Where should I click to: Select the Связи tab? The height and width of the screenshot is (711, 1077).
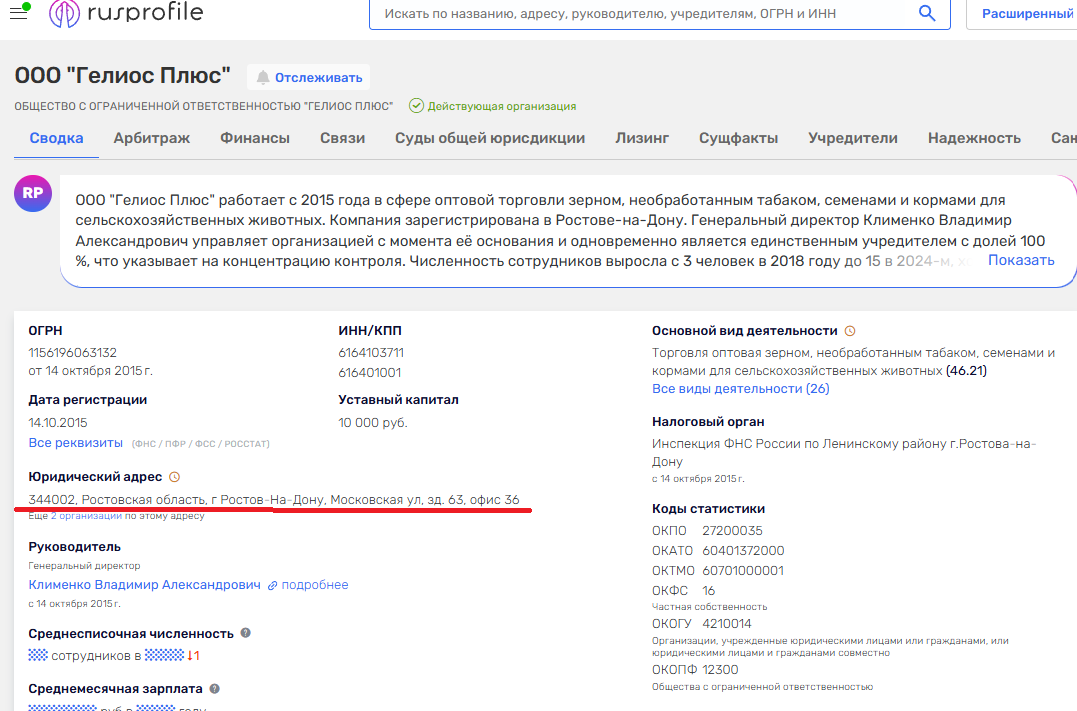click(x=342, y=138)
